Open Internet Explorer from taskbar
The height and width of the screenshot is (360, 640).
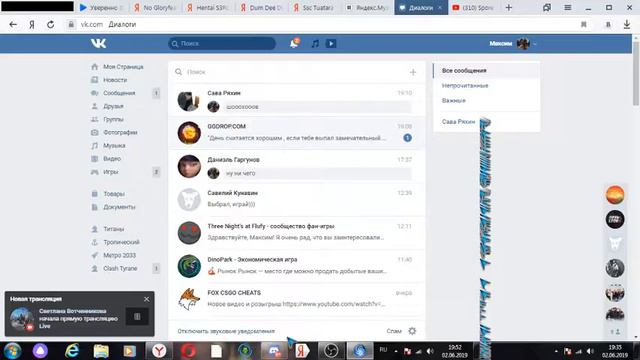coord(72,351)
